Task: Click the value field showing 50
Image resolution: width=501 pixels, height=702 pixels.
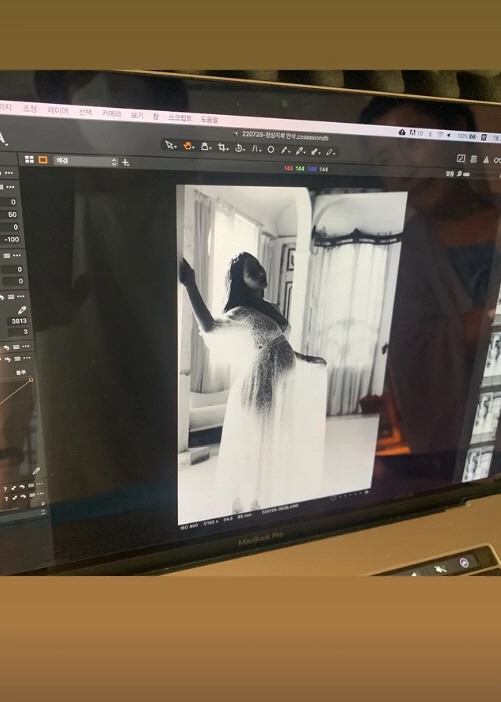Action: (x=10, y=214)
